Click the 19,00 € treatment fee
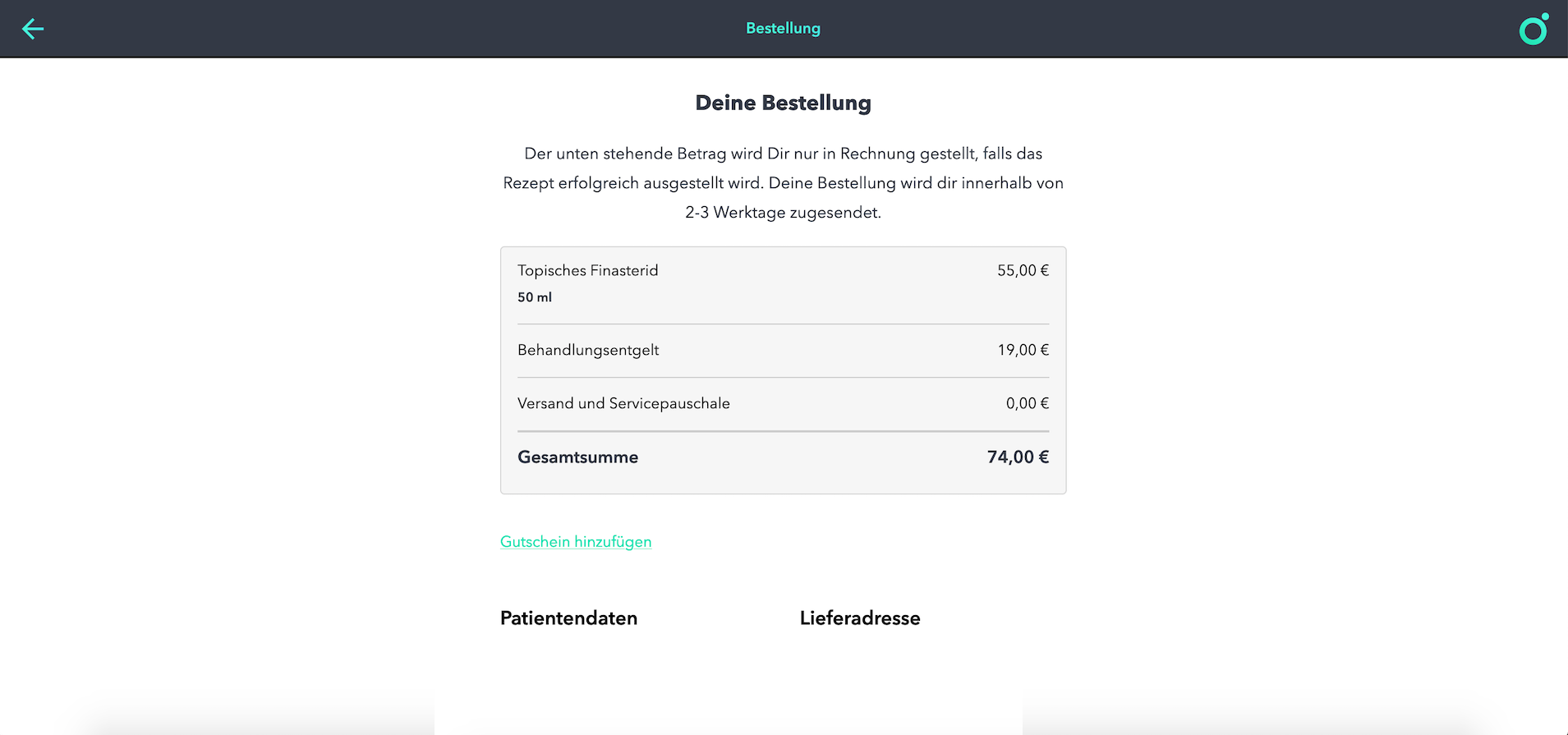 (x=1023, y=351)
